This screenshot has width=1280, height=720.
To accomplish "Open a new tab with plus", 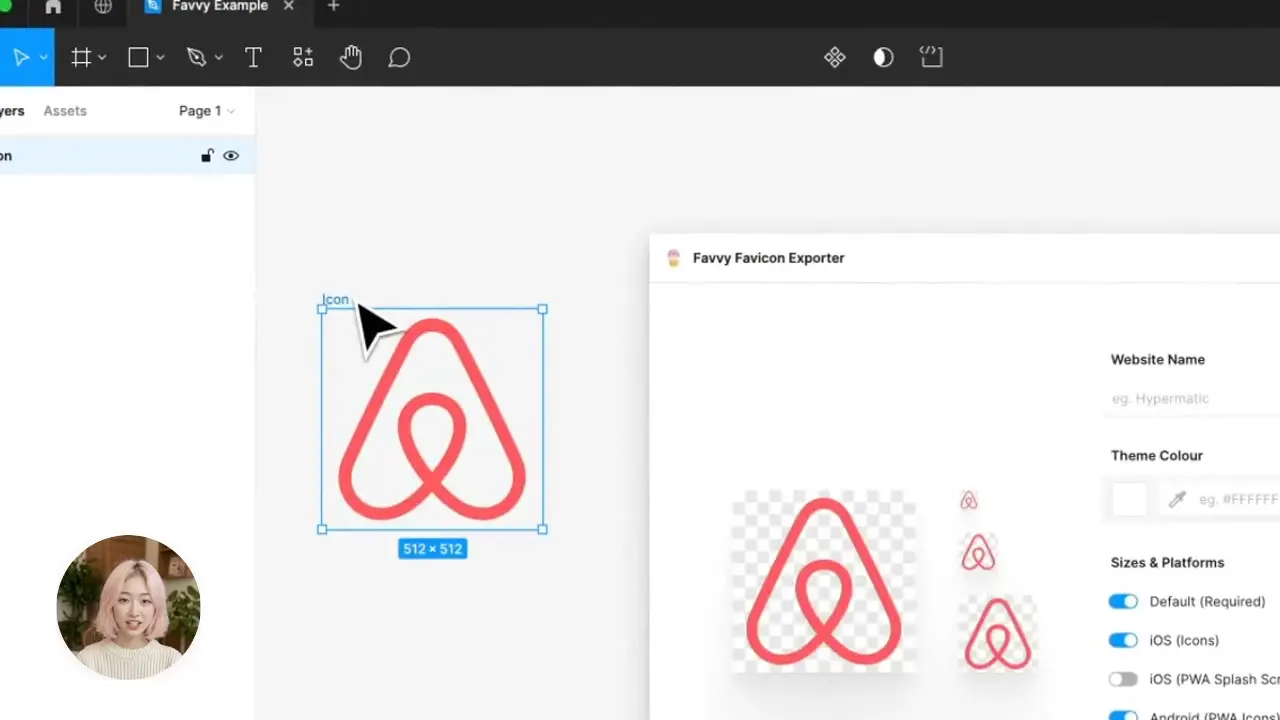I will 334,6.
